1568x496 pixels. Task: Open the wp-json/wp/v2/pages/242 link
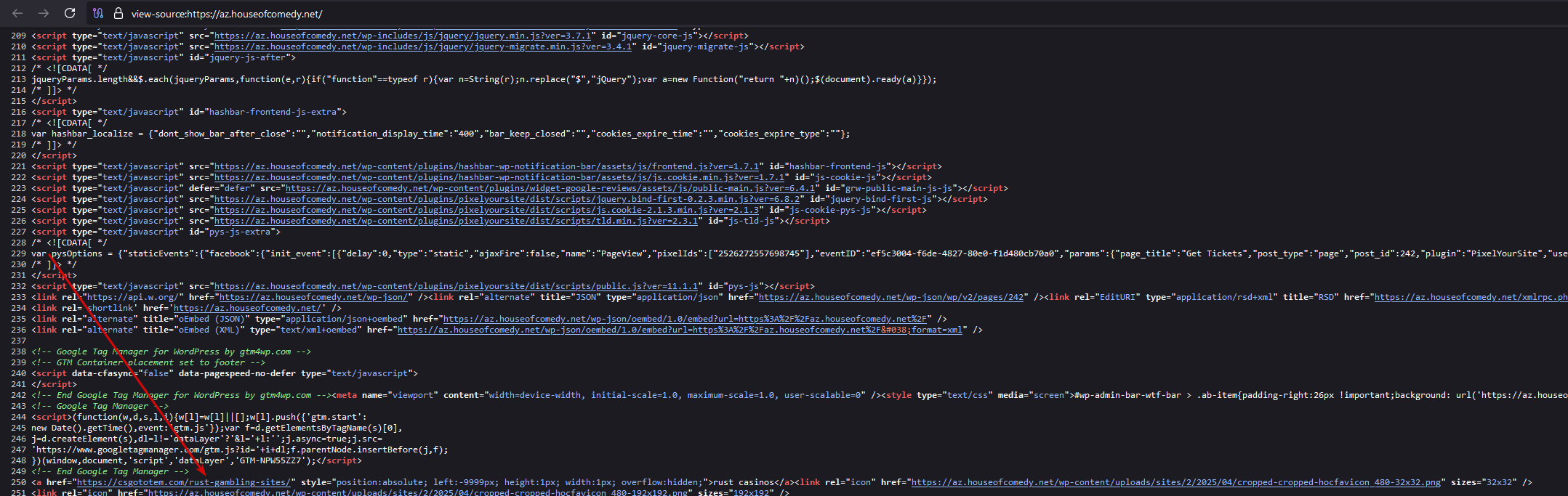tap(891, 297)
